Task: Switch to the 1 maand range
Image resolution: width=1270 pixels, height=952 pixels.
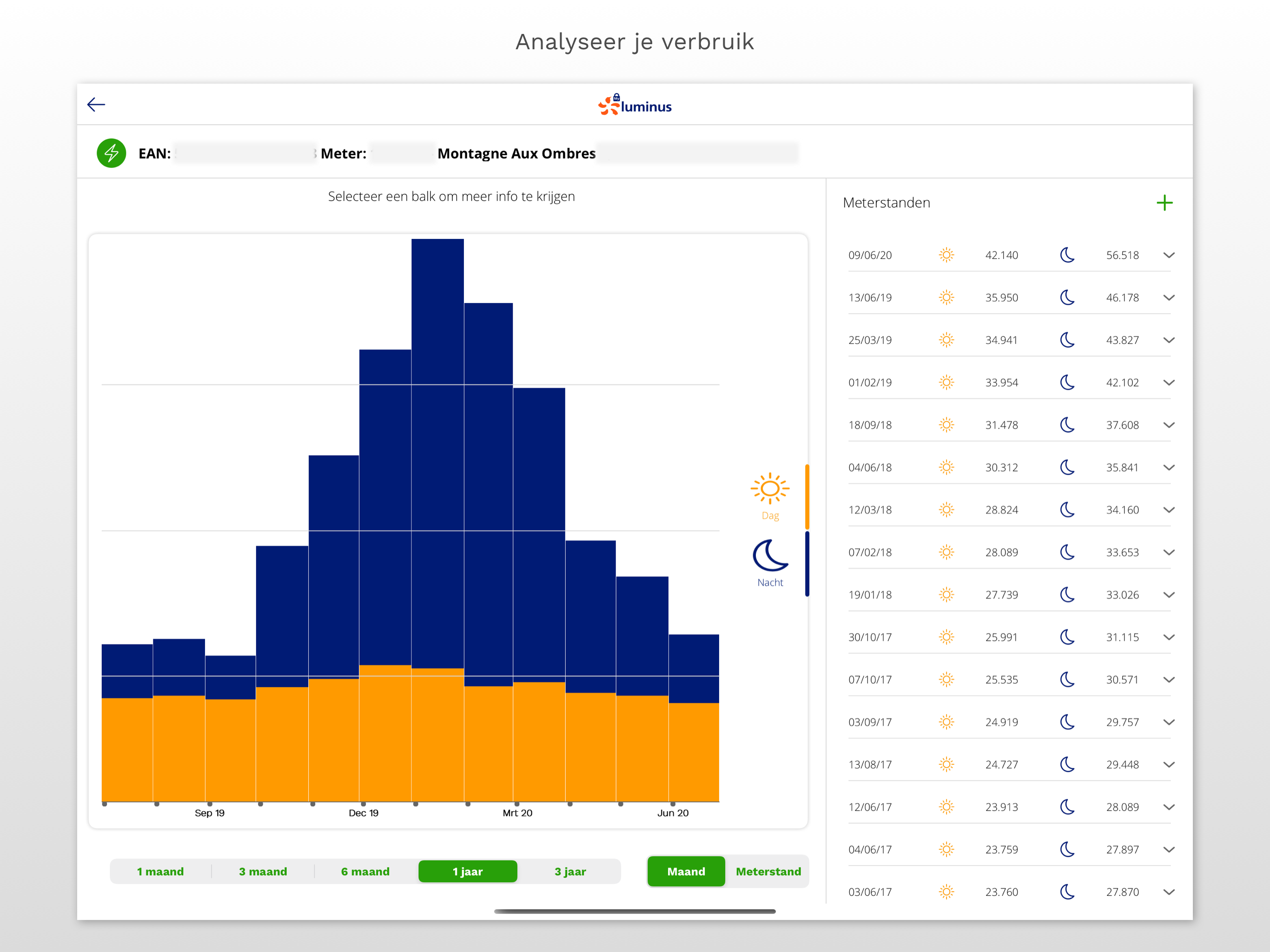Action: 160,871
